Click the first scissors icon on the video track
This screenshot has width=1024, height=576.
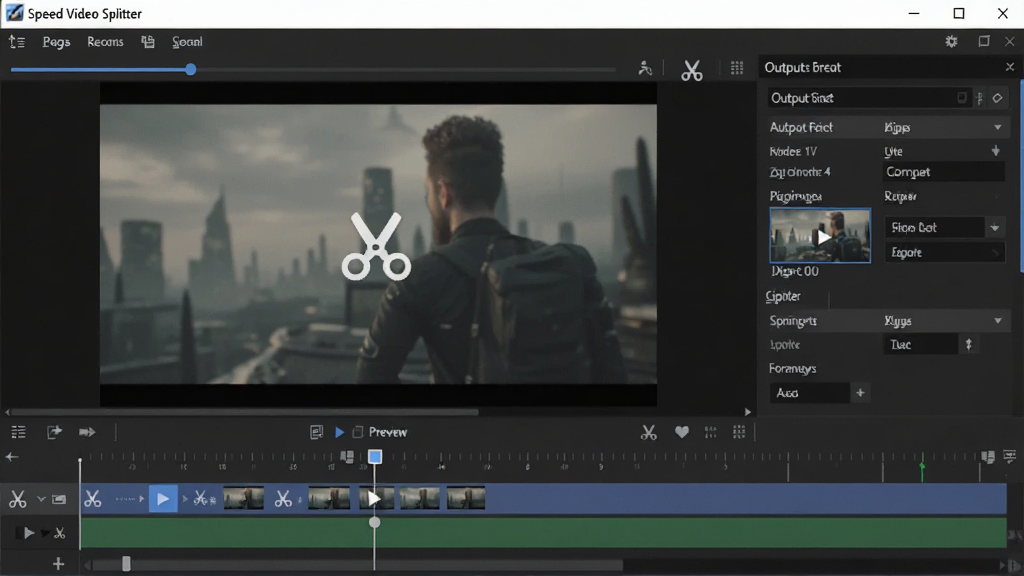pyautogui.click(x=93, y=499)
